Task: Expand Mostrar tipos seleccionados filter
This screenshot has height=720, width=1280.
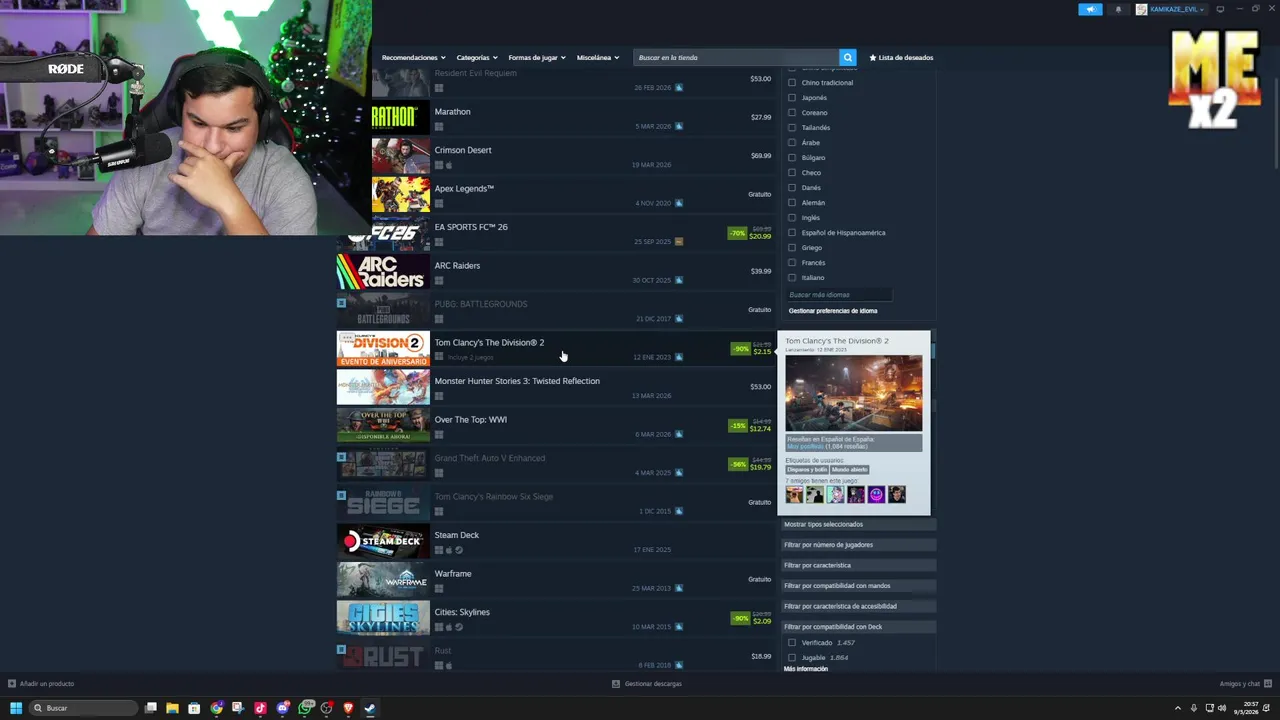Action: coord(858,524)
